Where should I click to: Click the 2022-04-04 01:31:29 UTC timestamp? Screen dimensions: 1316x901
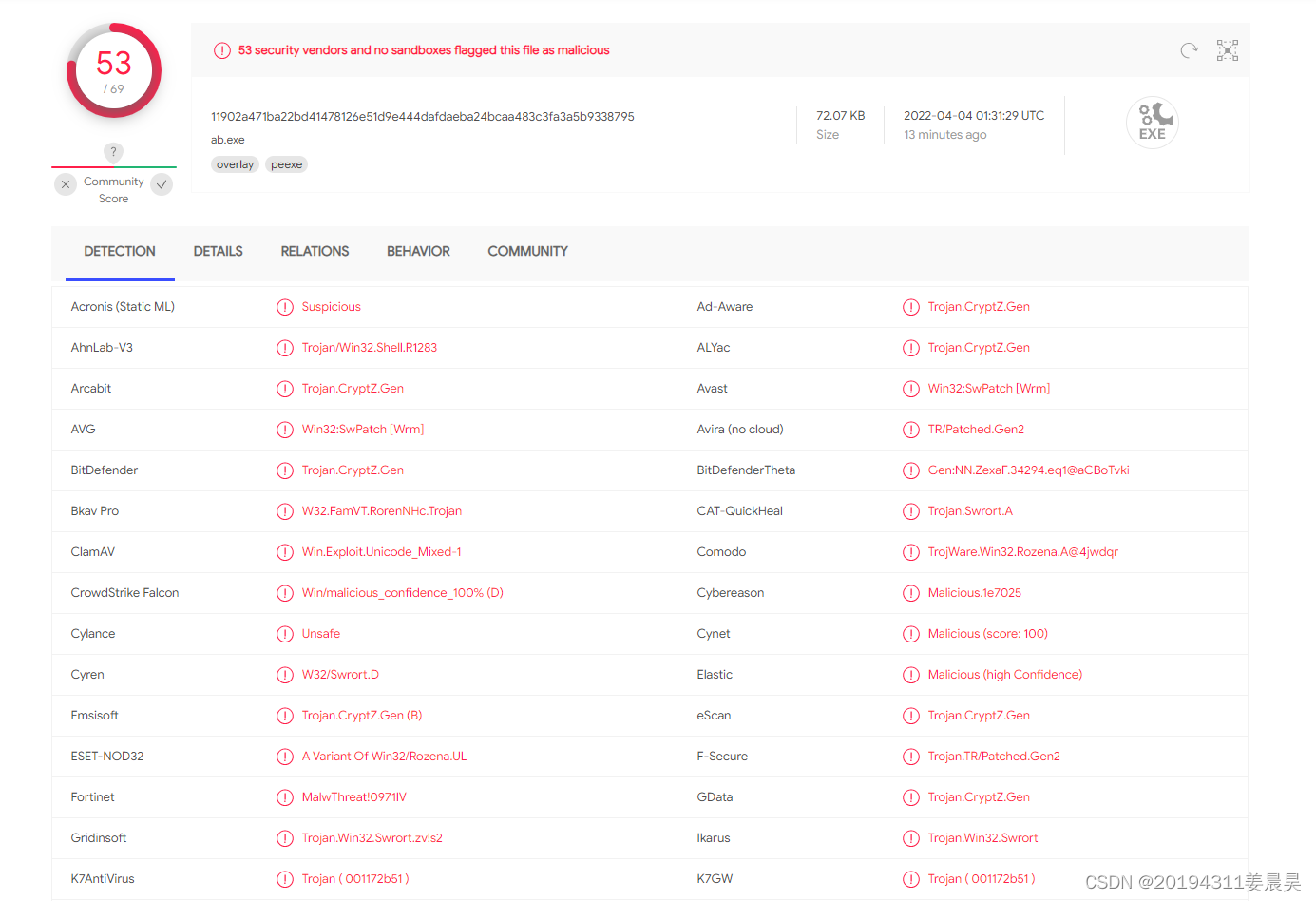[974, 116]
